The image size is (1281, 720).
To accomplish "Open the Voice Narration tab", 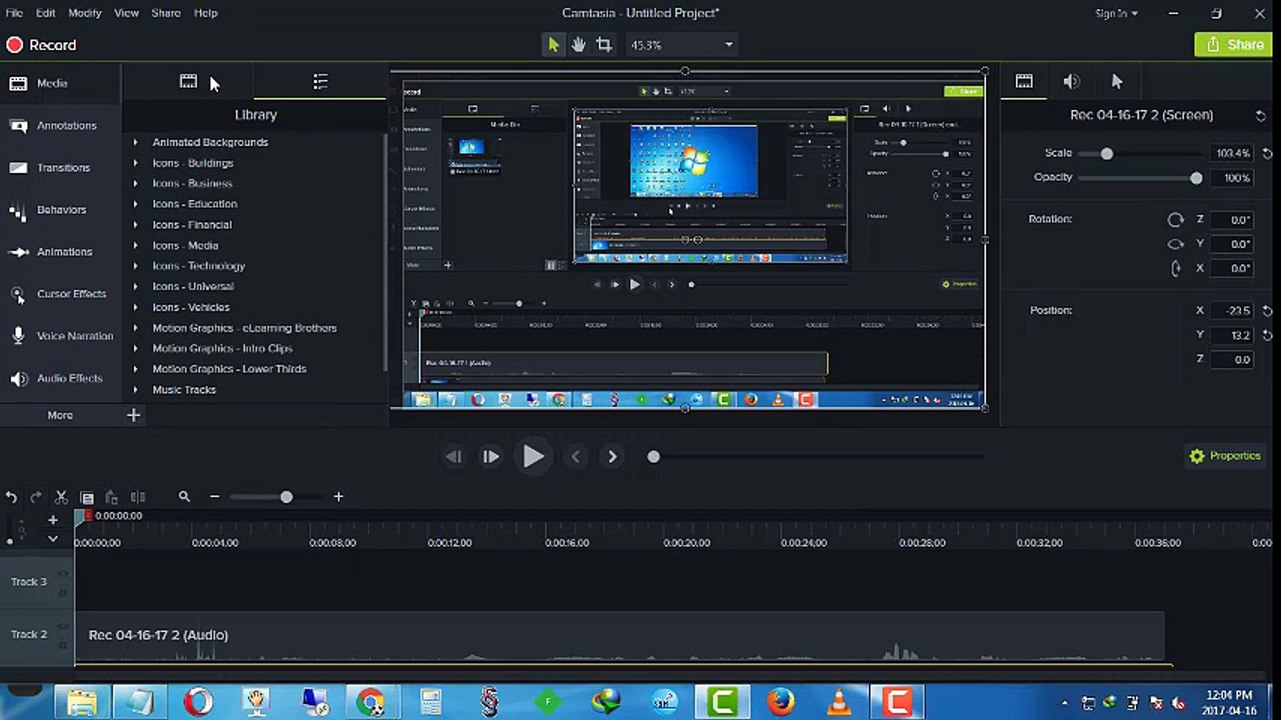I will pos(60,336).
